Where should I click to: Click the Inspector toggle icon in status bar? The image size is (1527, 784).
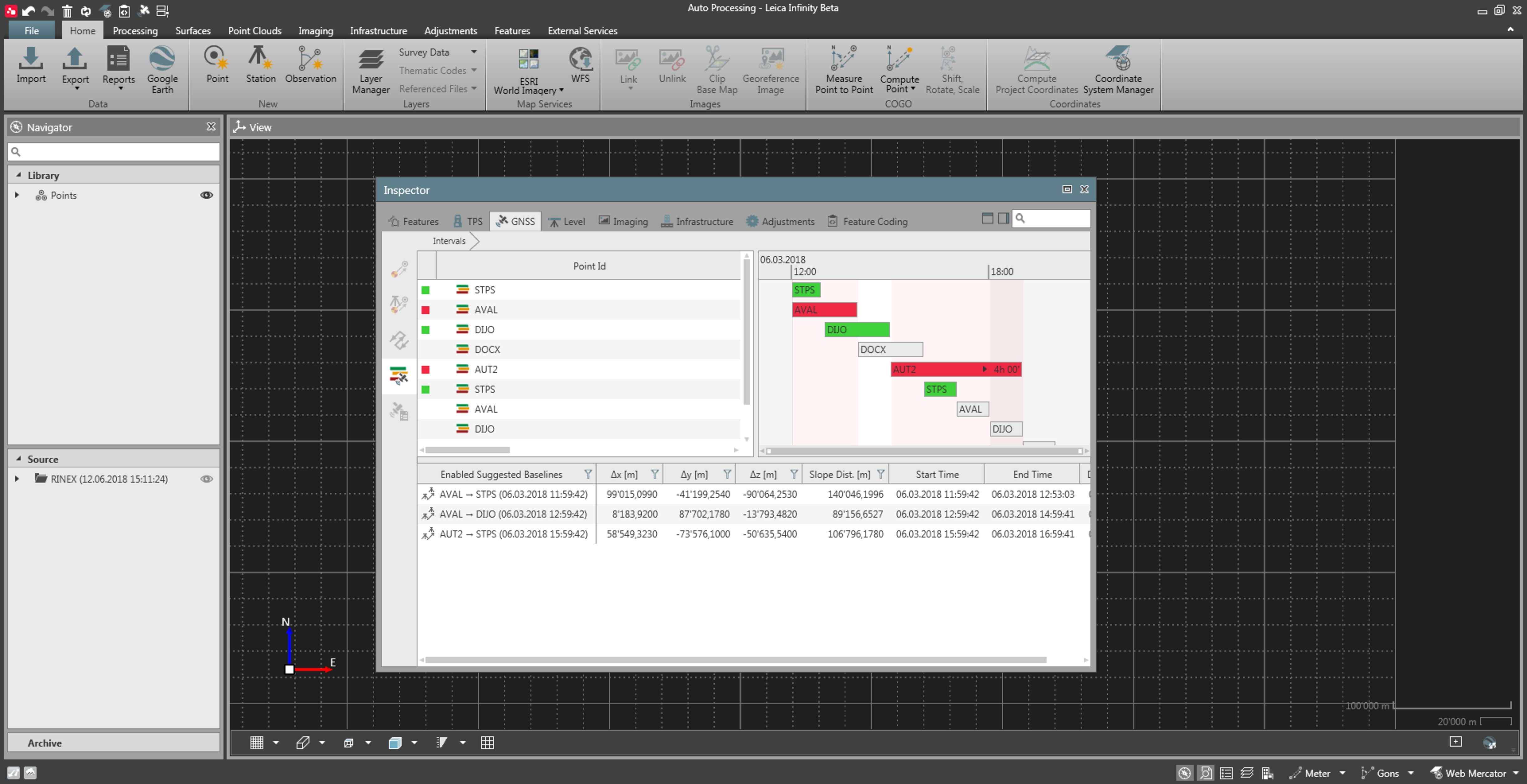(x=1206, y=773)
